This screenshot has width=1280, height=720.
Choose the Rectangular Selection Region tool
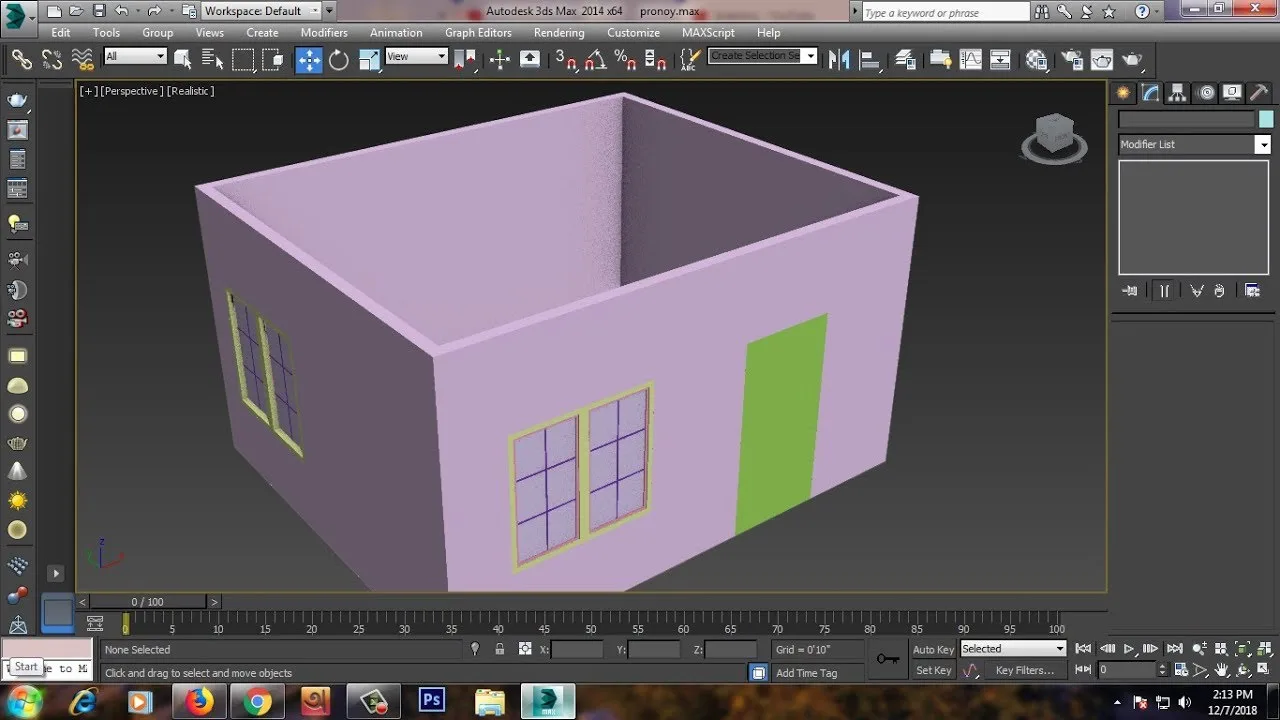[x=243, y=60]
